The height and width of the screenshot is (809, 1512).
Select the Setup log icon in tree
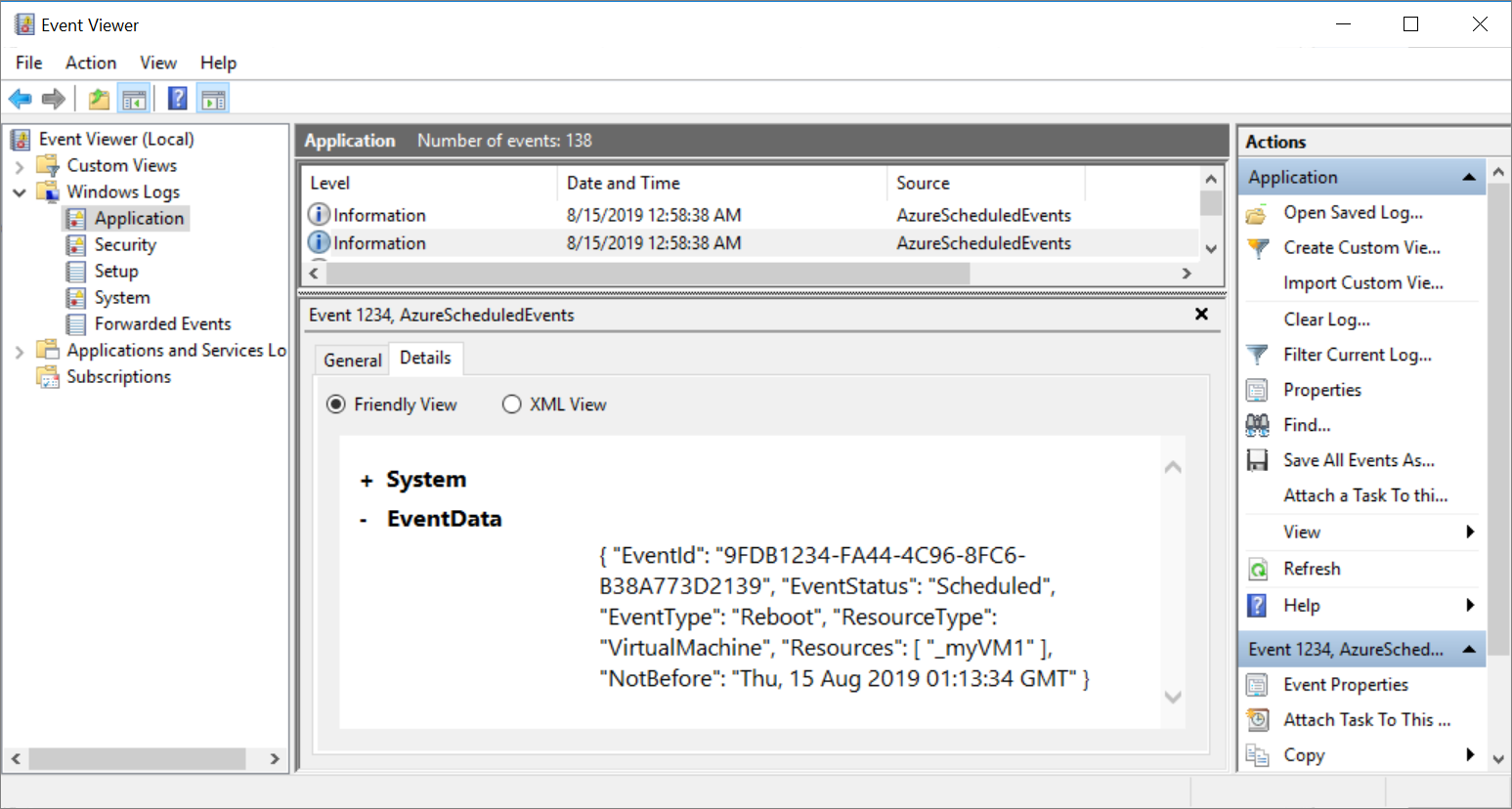[76, 271]
